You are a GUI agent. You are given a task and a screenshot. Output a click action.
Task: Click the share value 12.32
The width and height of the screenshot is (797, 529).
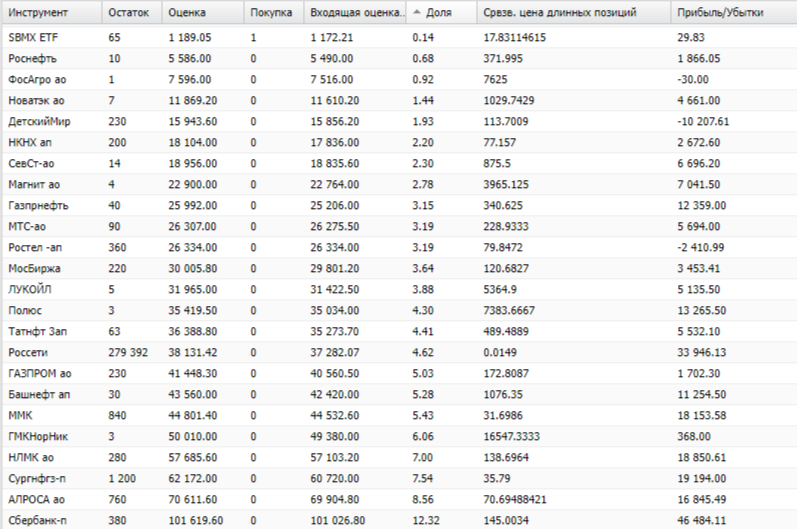(426, 520)
